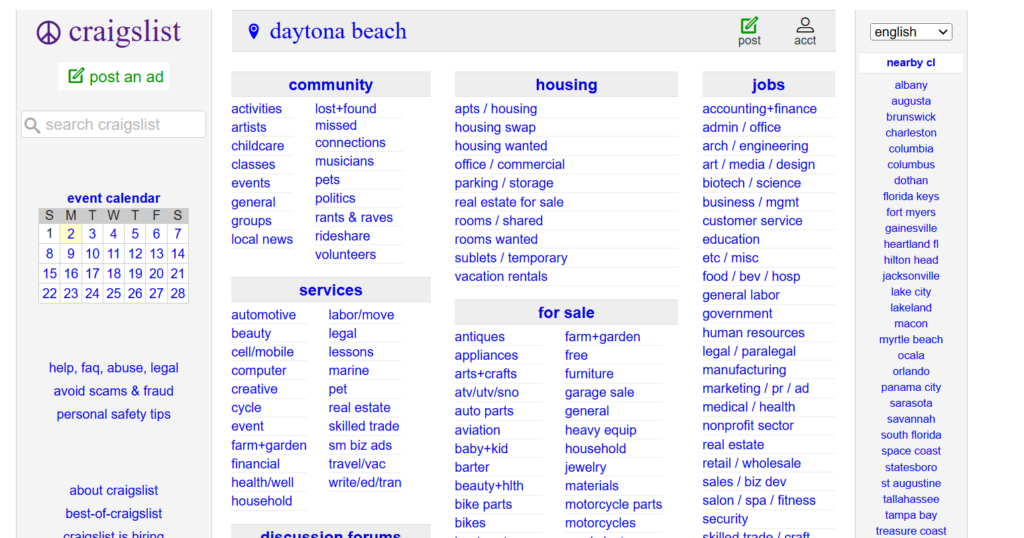Viewport: 1024px width, 538px height.
Task: Open skilled trade services
Action: coord(364,426)
